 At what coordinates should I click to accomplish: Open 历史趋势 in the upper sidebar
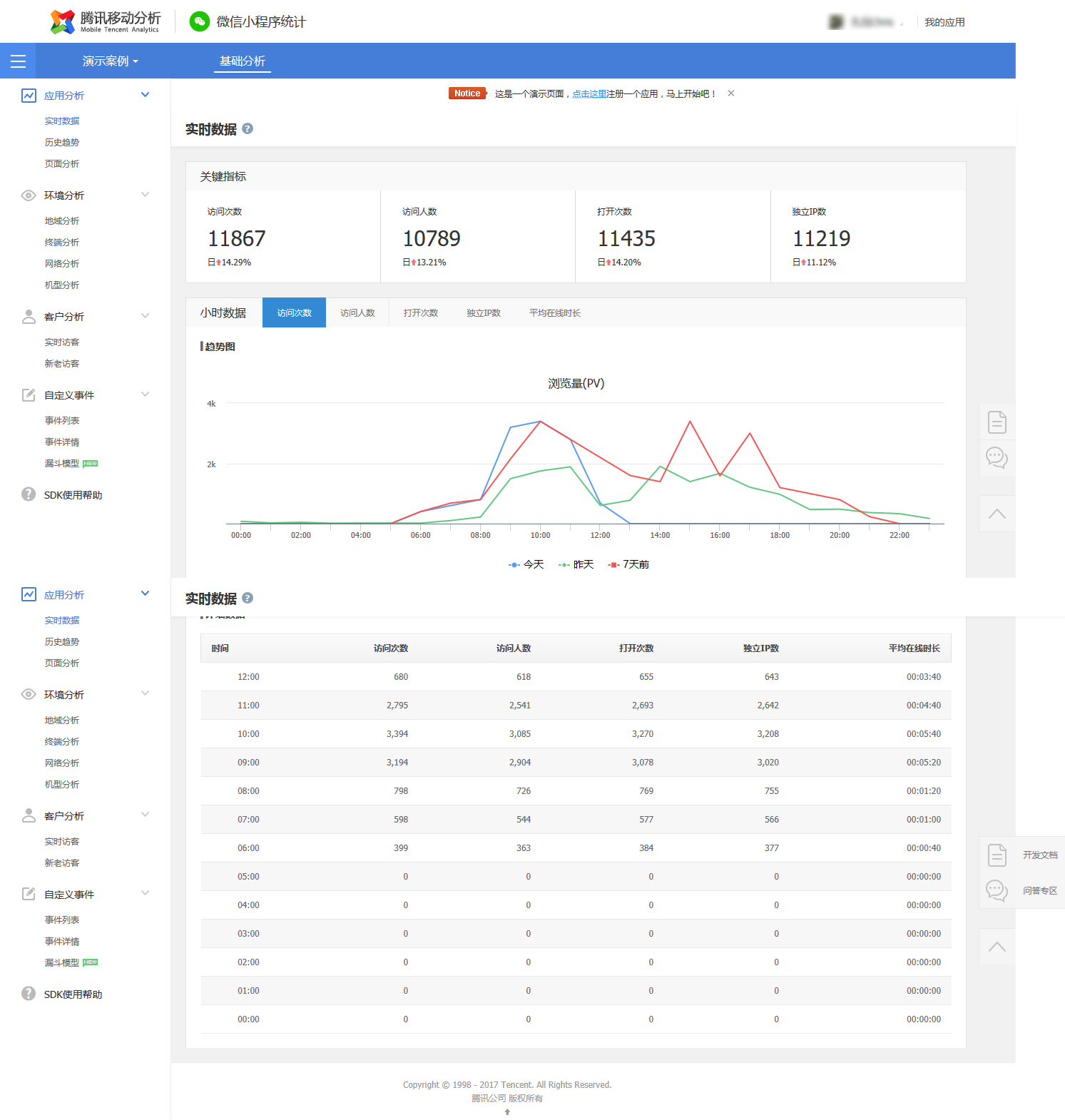tap(62, 143)
